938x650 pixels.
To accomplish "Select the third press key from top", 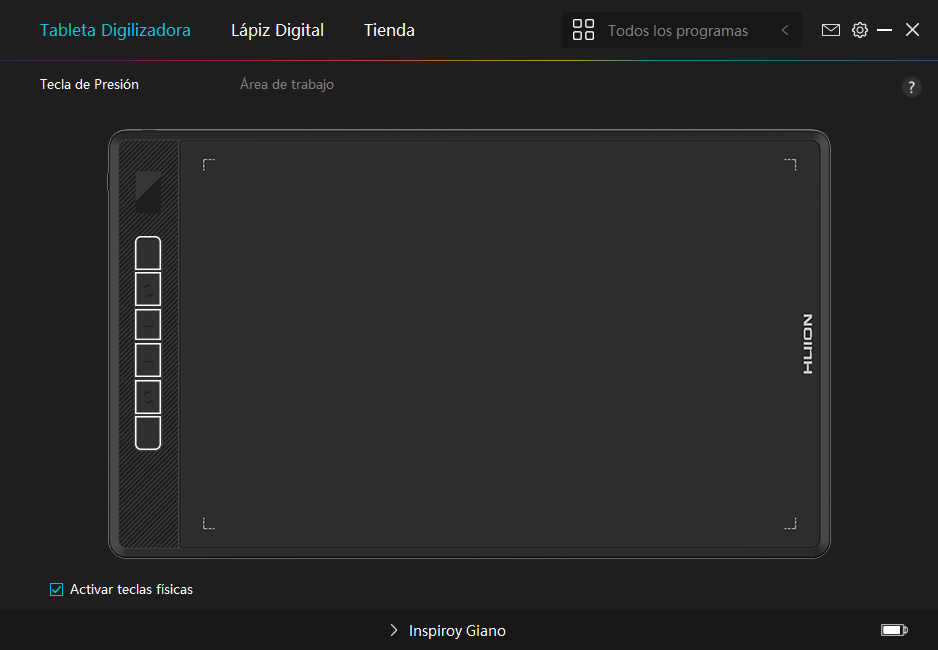I will (148, 324).
